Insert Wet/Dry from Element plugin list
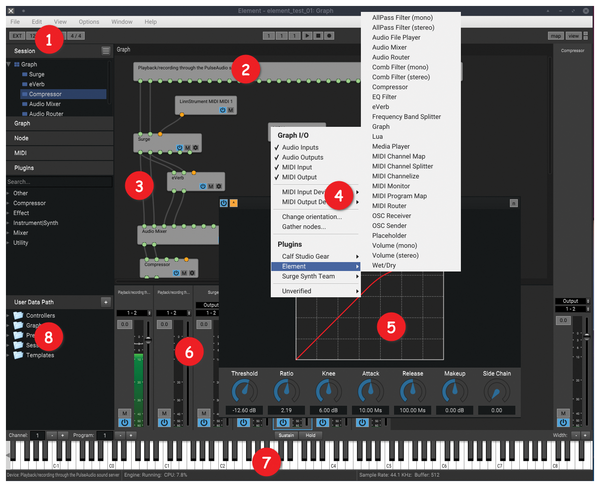The height and width of the screenshot is (487, 600). 384,265
